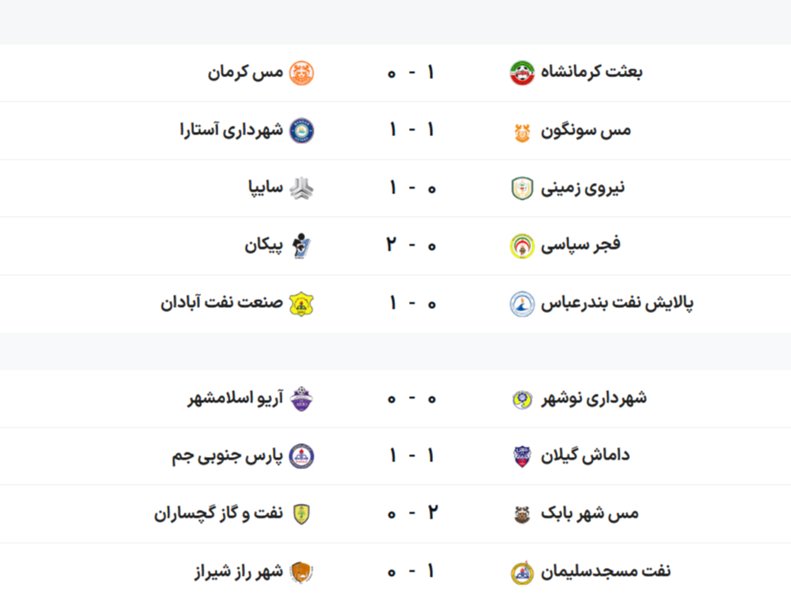This screenshot has width=791, height=593.
Task: Select the آریو اسلامشهر purple crest
Action: click(301, 399)
